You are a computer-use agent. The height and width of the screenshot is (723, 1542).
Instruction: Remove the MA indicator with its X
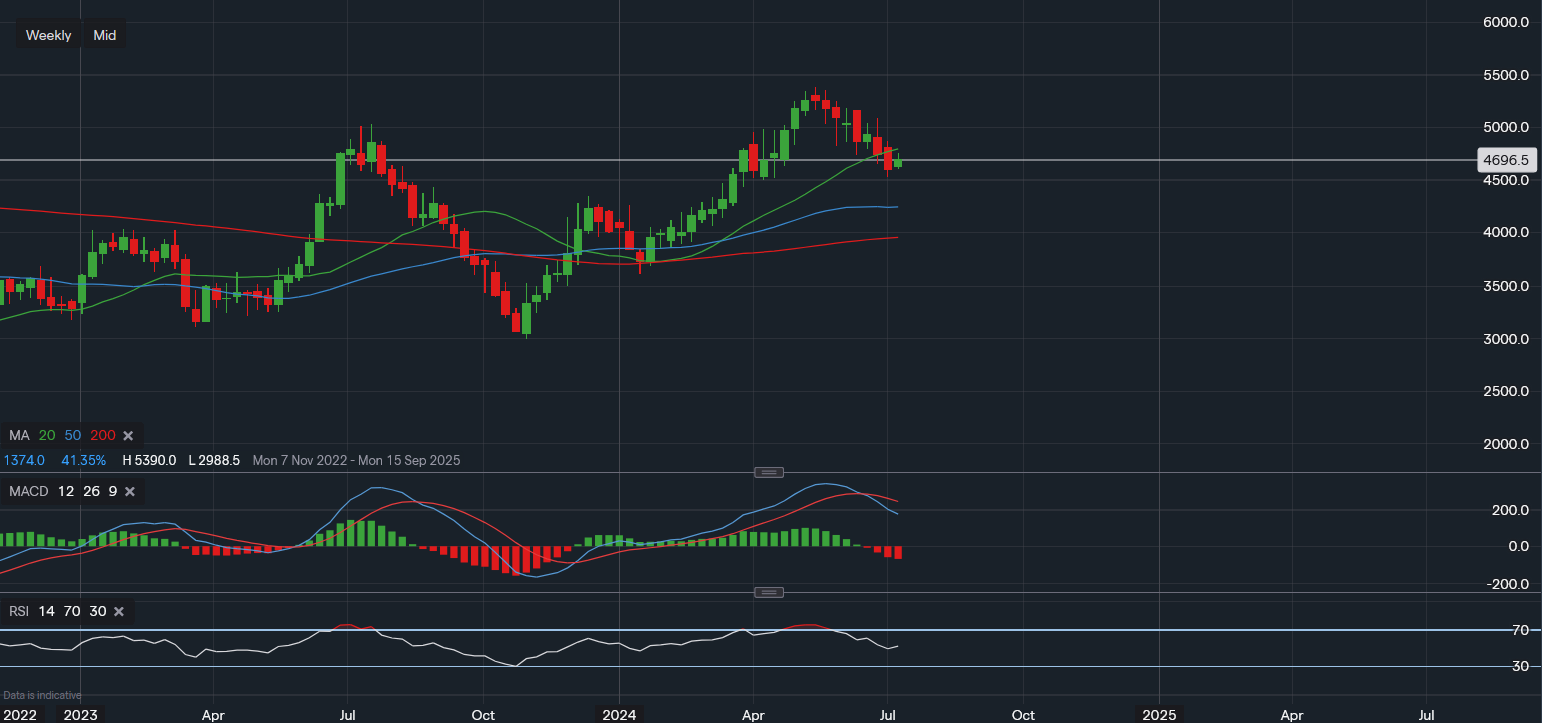coord(128,436)
